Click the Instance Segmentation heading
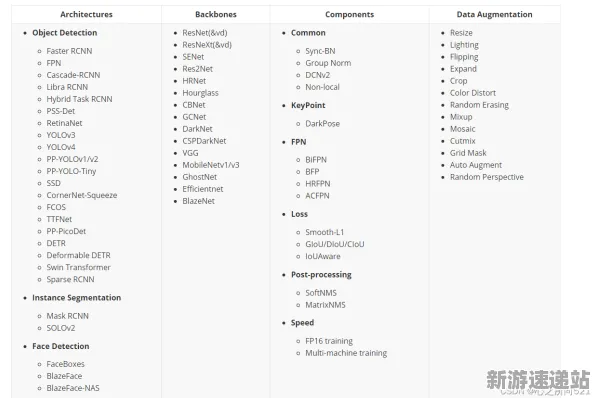 click(76, 298)
